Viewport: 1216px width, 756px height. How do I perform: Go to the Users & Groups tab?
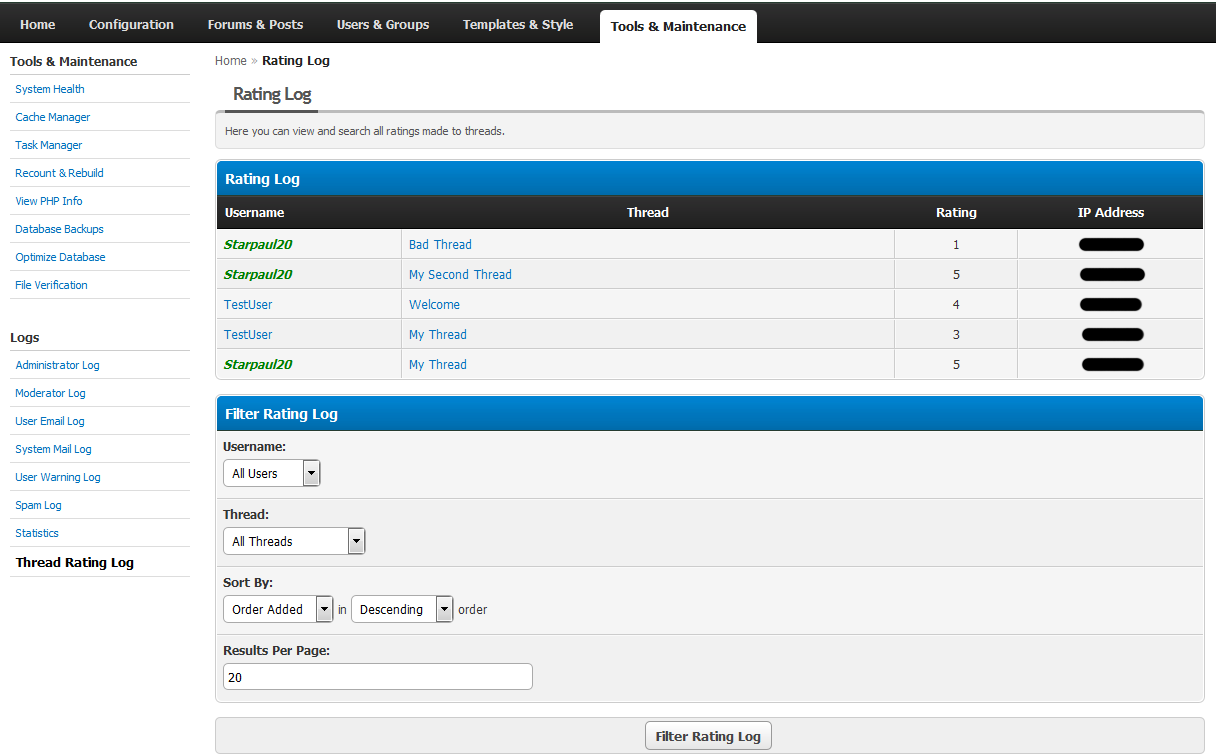pyautogui.click(x=383, y=25)
